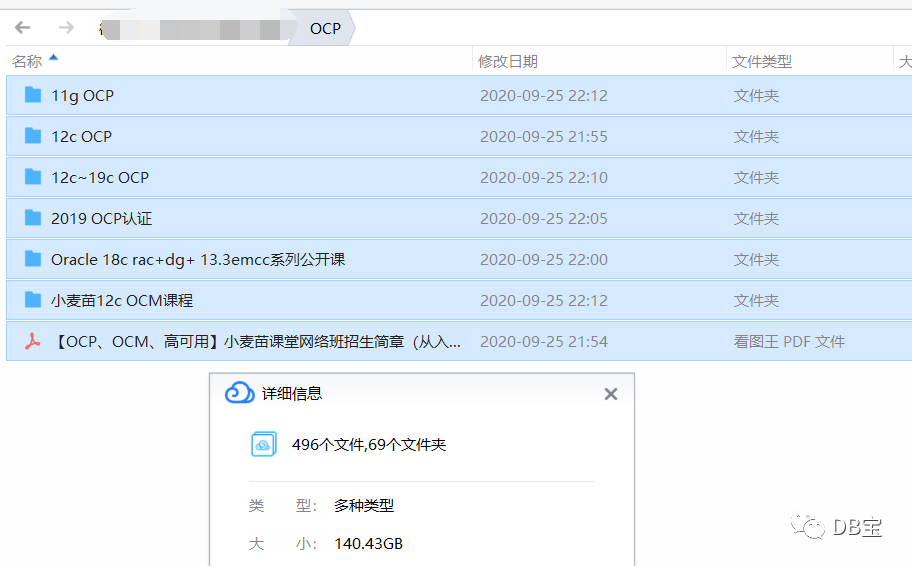Viewport: 912px width, 566px height.
Task: Select the 【OCP、OCM、高可用】 PDF file name
Action: pos(256,341)
